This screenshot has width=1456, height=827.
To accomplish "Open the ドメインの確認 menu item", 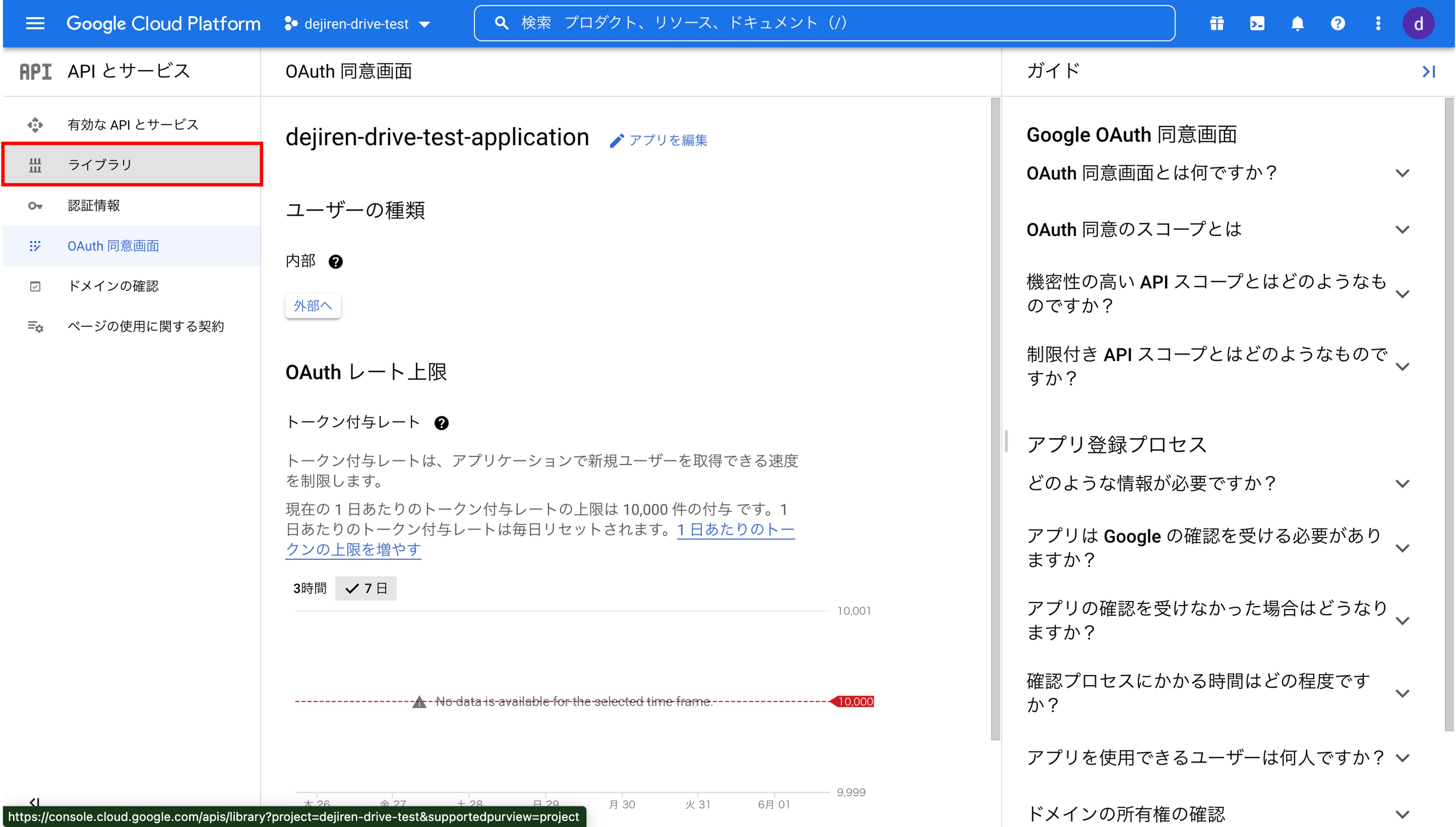I will pos(132,286).
